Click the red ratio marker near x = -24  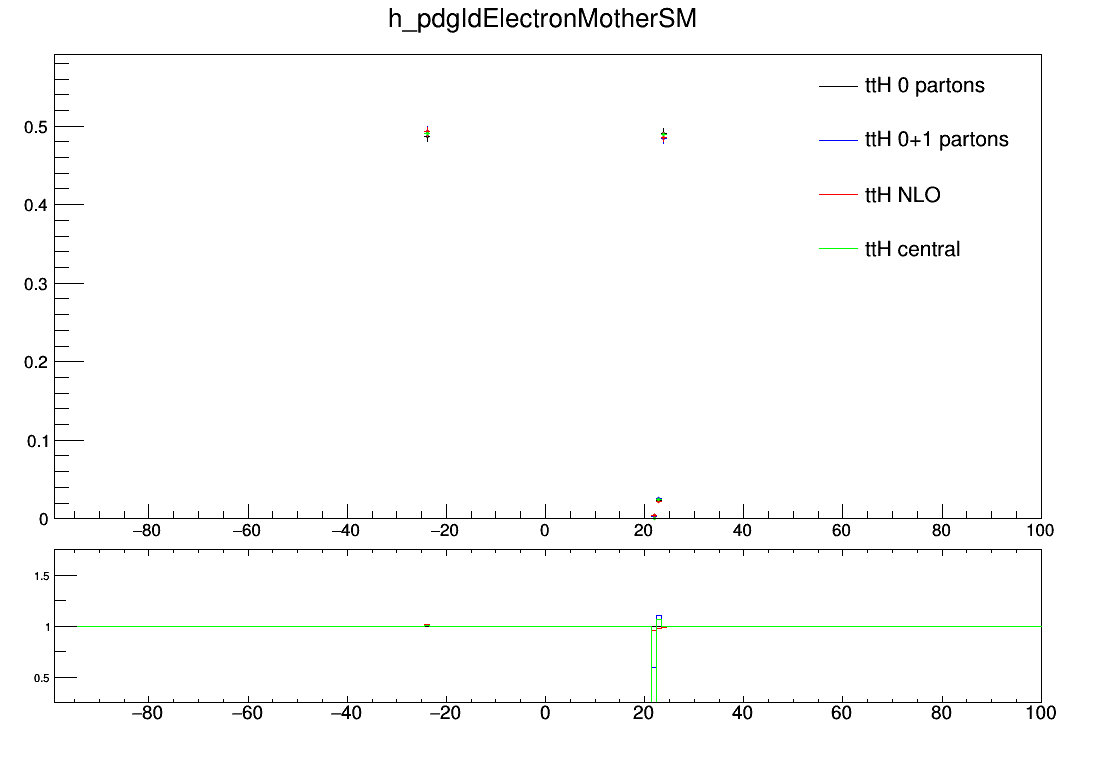pyautogui.click(x=427, y=625)
